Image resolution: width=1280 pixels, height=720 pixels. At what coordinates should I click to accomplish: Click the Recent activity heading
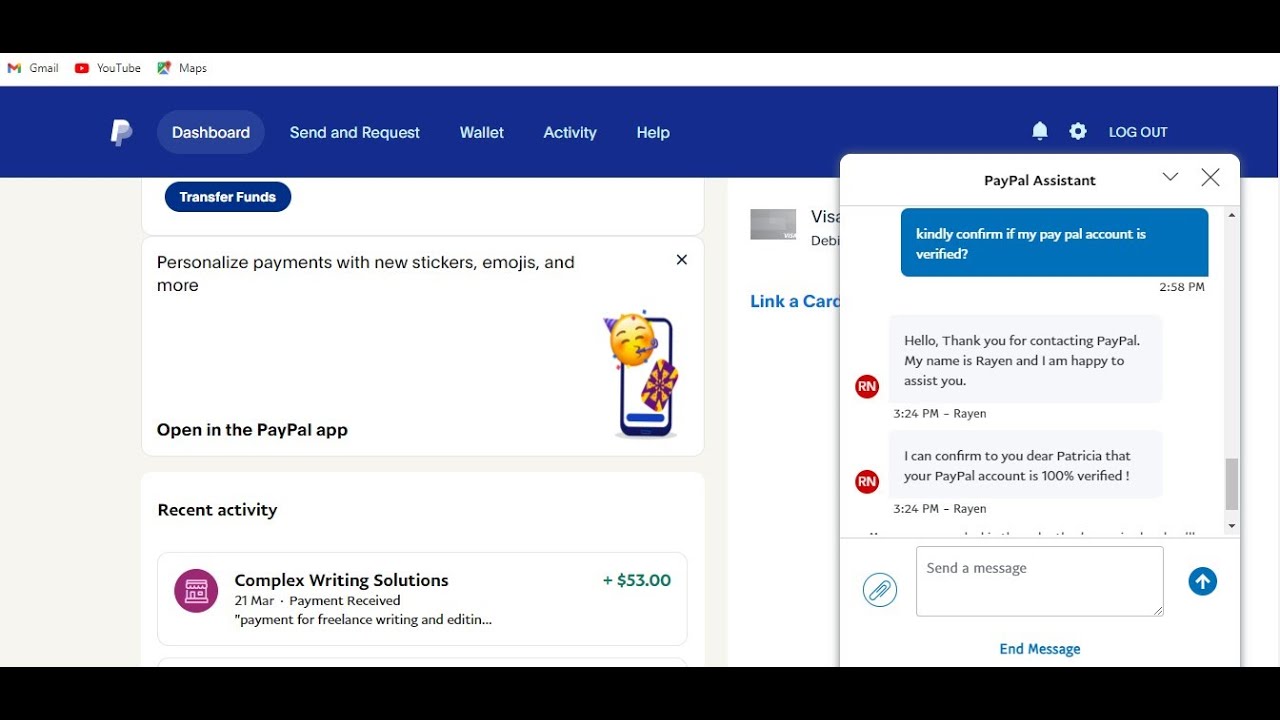217,510
